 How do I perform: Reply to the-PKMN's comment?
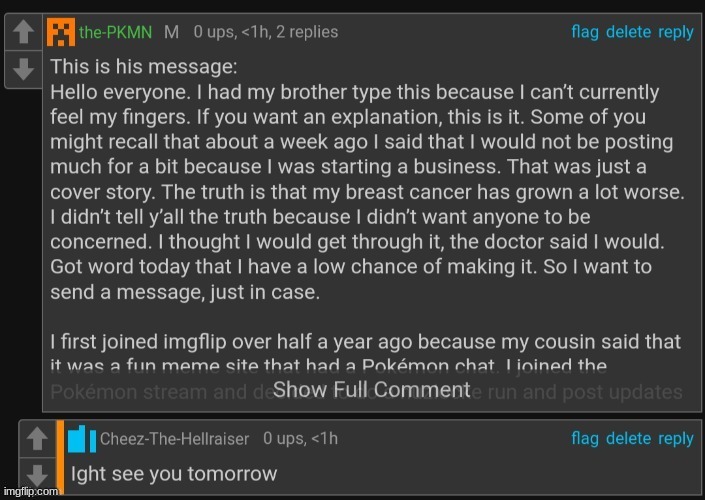click(x=676, y=32)
